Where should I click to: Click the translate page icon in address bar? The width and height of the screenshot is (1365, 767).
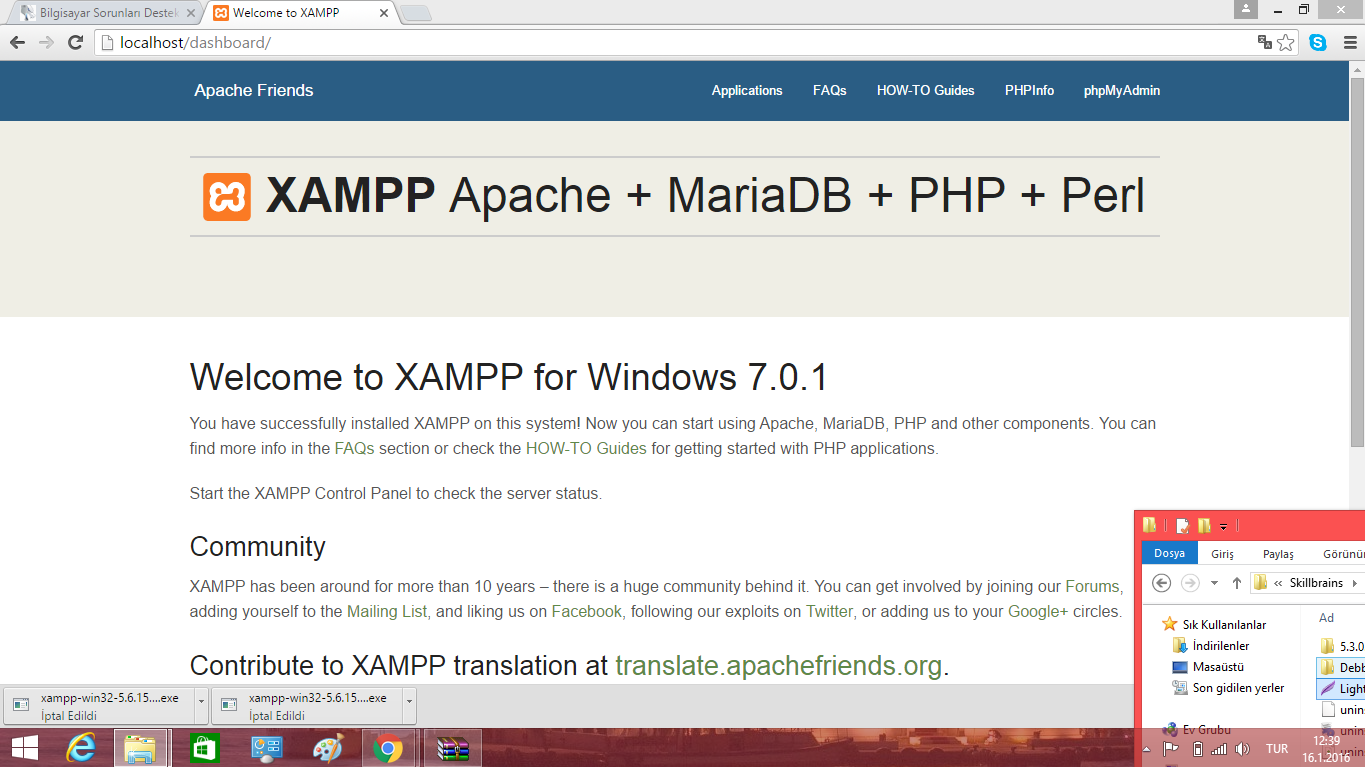coord(1265,42)
